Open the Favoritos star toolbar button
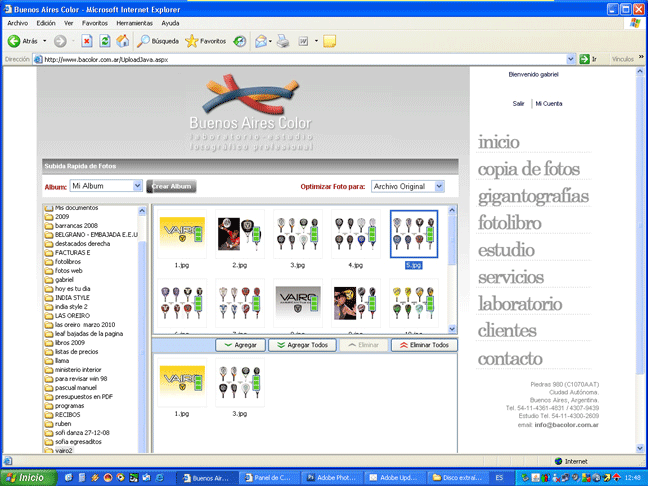Viewport: 649px width, 486px height. pyautogui.click(x=206, y=41)
